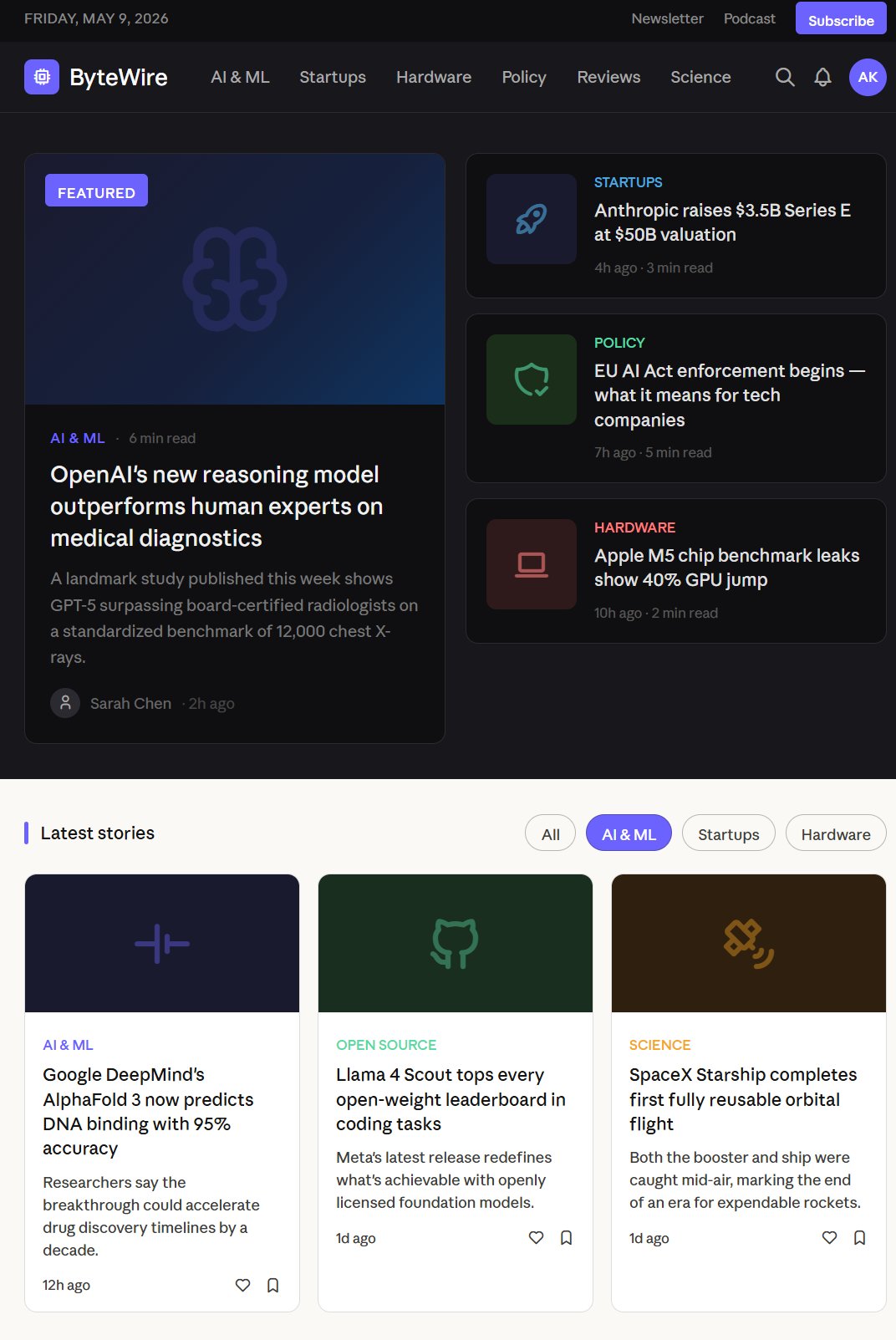Go to Hardware in the navigation bar
The image size is (896, 1340).
click(x=434, y=77)
